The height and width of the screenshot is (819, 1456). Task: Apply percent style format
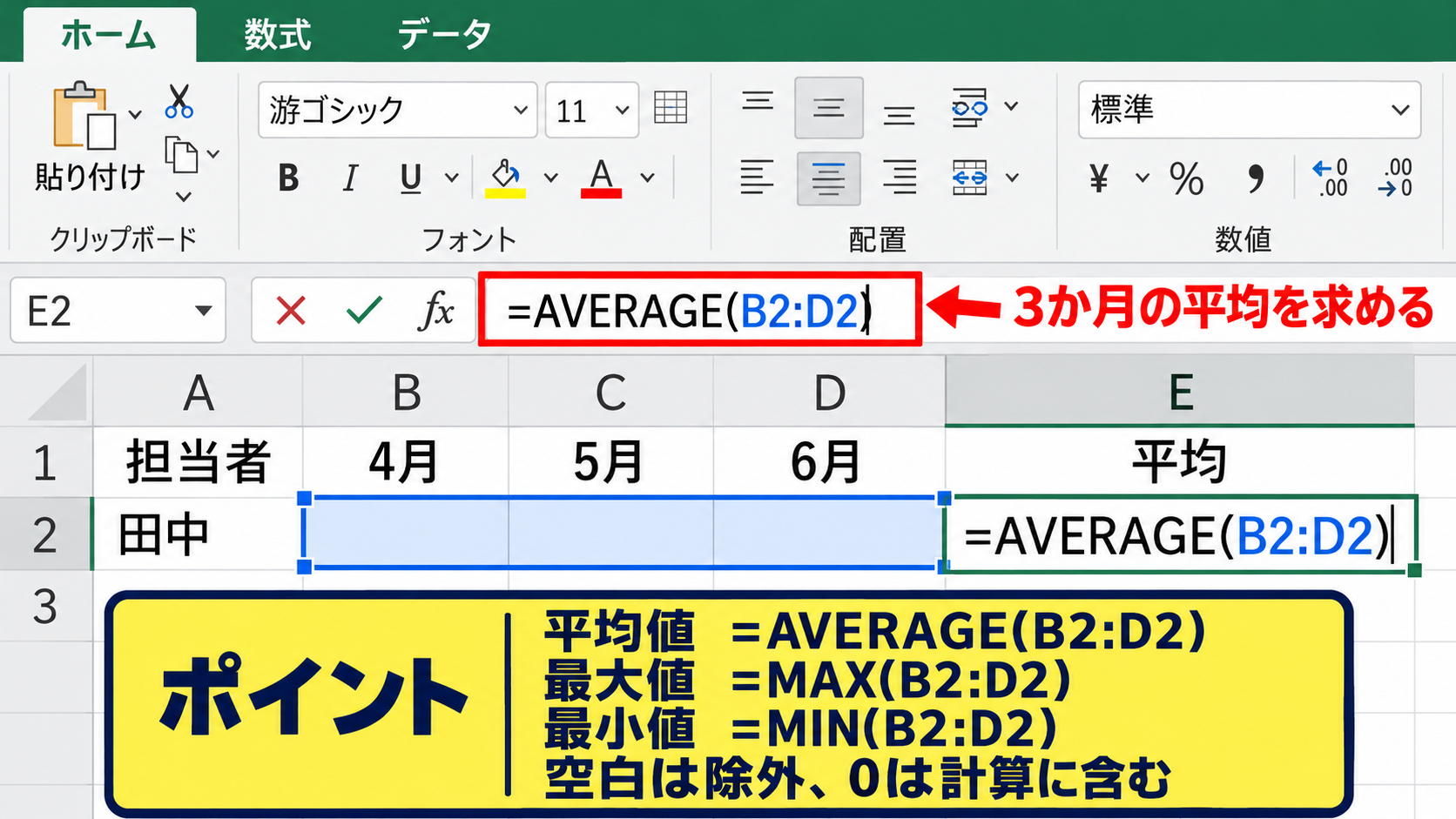tap(1186, 178)
